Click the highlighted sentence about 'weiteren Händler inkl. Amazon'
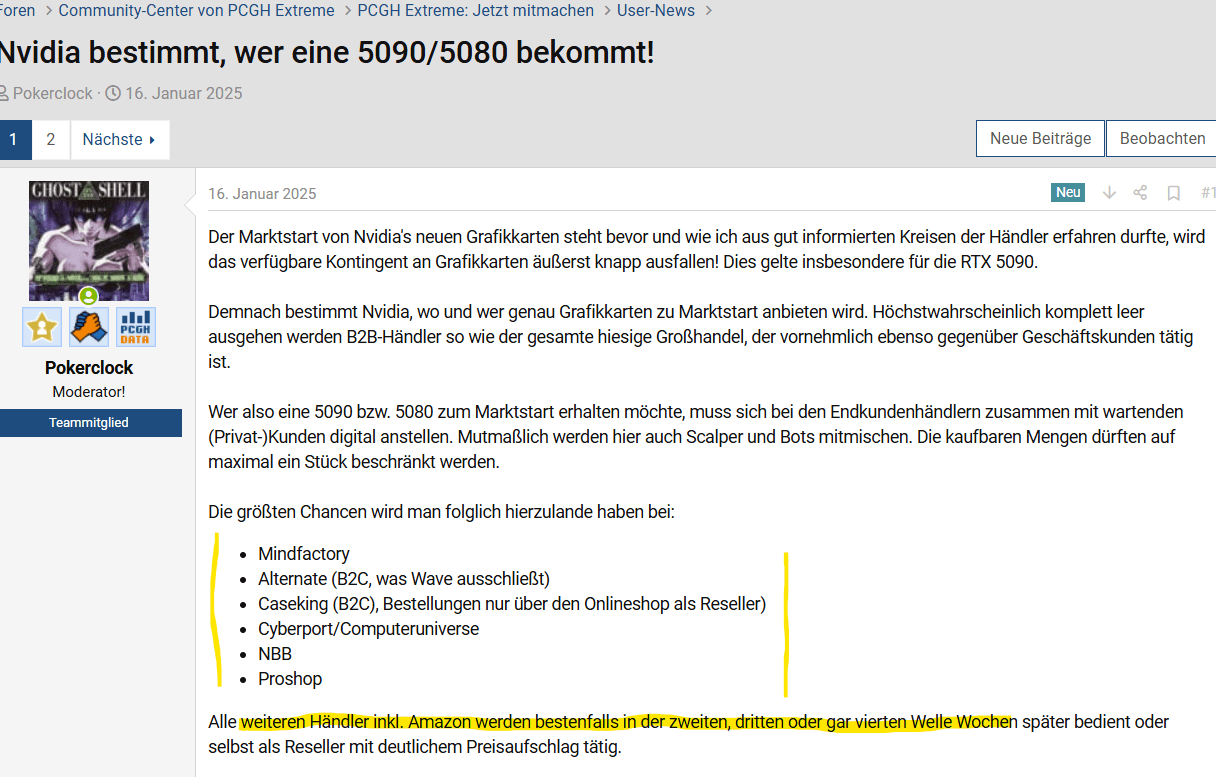 [x=628, y=722]
